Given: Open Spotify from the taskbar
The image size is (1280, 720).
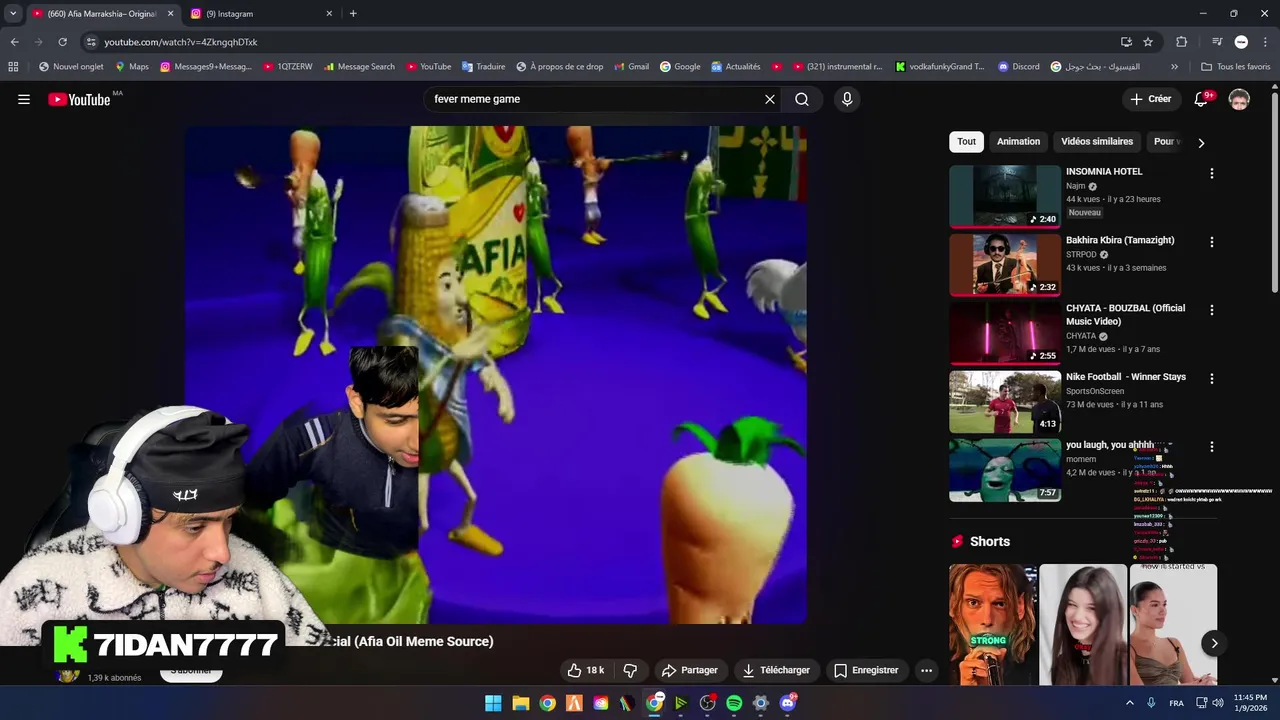Looking at the screenshot, I should pos(734,703).
